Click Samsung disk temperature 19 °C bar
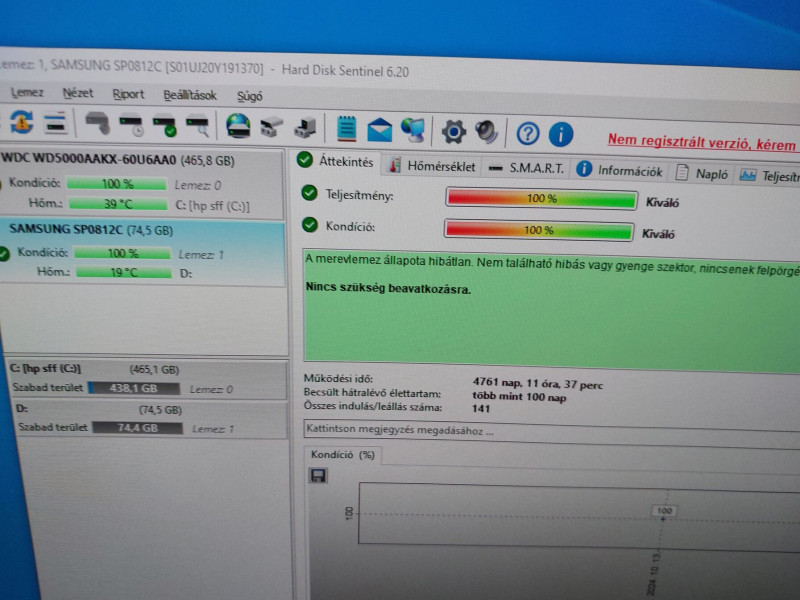The image size is (800, 600). [x=124, y=272]
